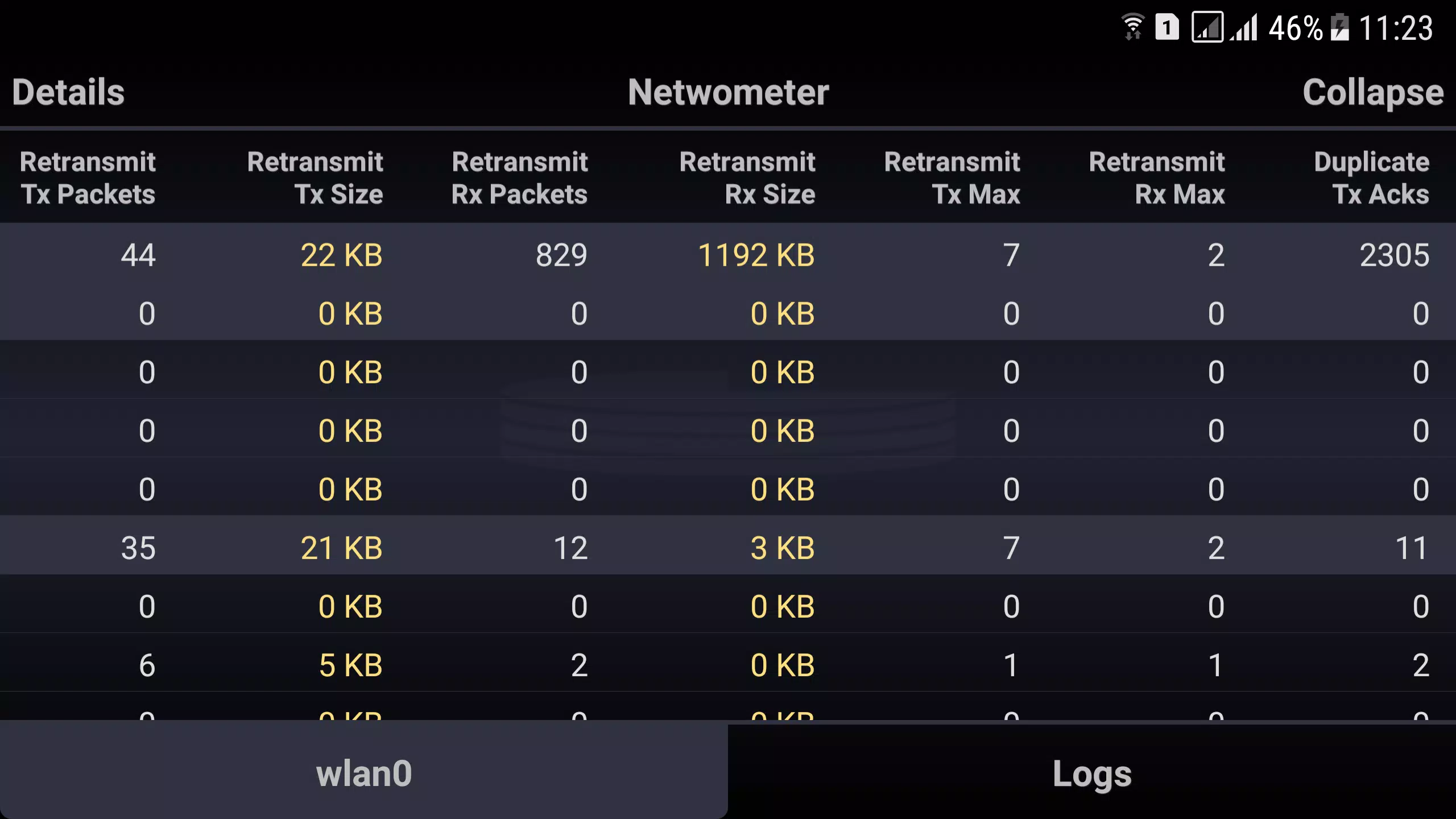1456x819 pixels.
Task: Tap the battery charging icon
Action: tap(1339, 27)
